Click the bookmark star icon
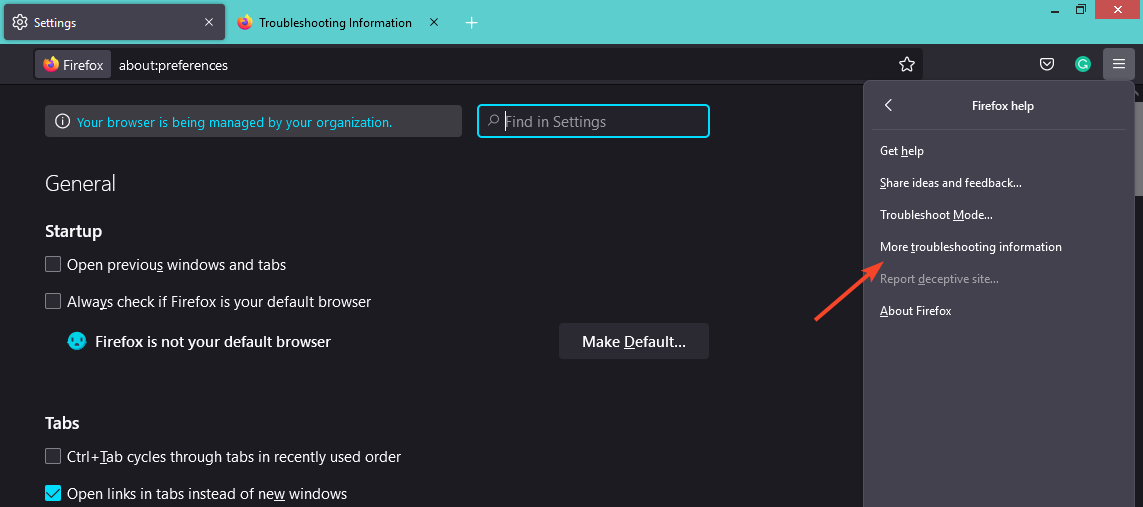The image size is (1143, 507). pos(907,65)
